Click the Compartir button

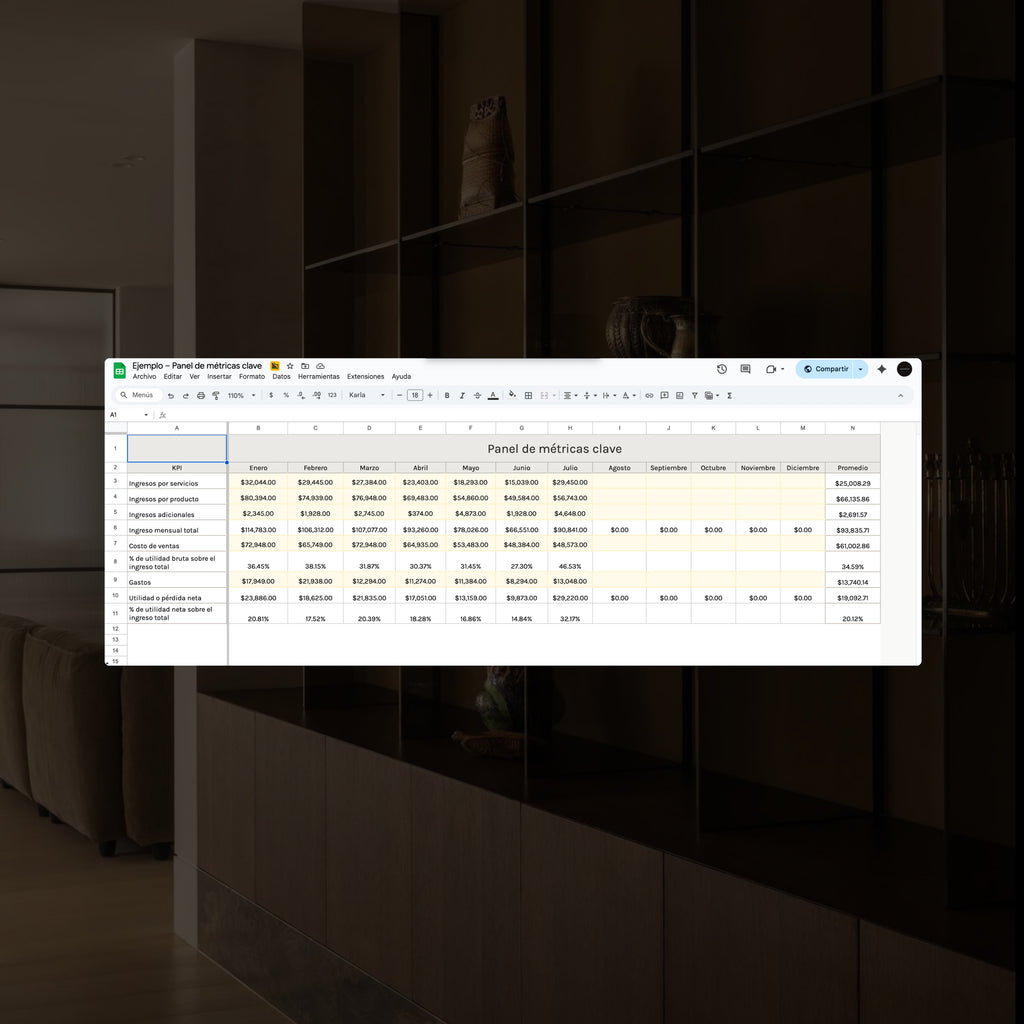(x=826, y=369)
